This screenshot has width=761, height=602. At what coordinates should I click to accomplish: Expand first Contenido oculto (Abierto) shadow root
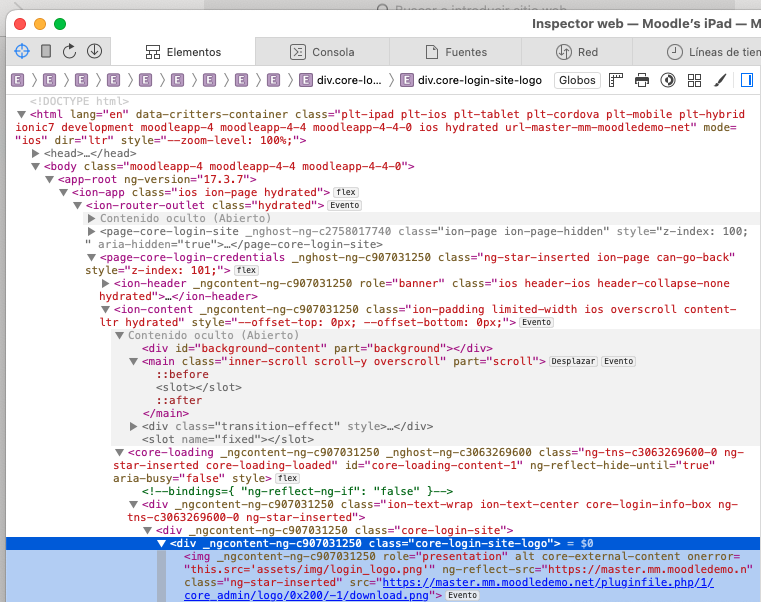pyautogui.click(x=91, y=218)
